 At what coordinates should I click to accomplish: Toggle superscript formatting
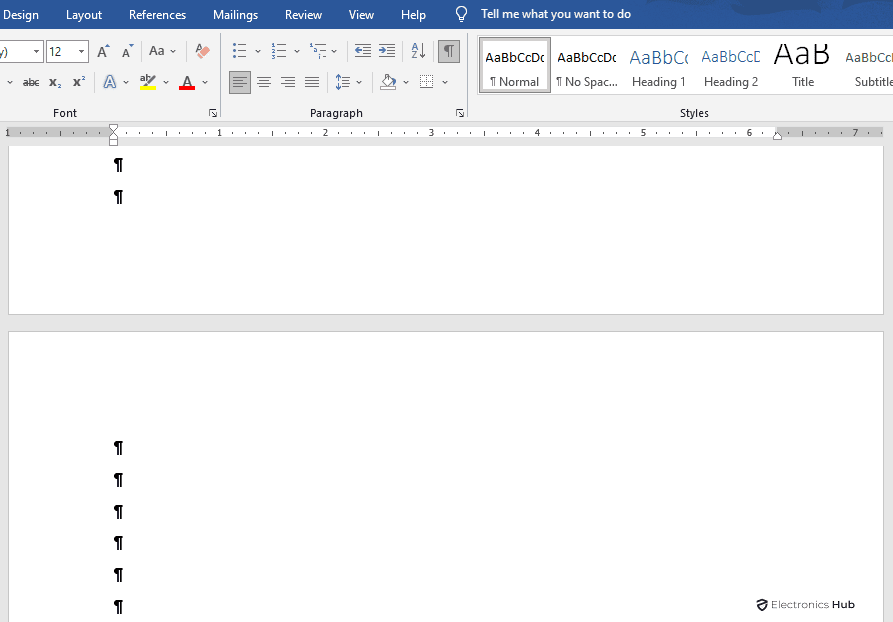click(x=79, y=82)
